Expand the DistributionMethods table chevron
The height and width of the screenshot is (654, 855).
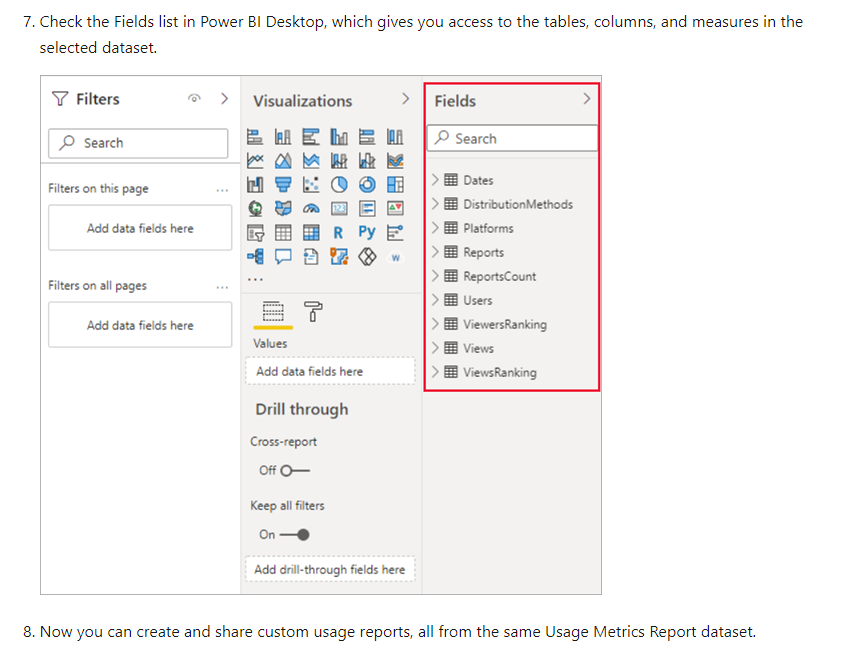click(435, 203)
